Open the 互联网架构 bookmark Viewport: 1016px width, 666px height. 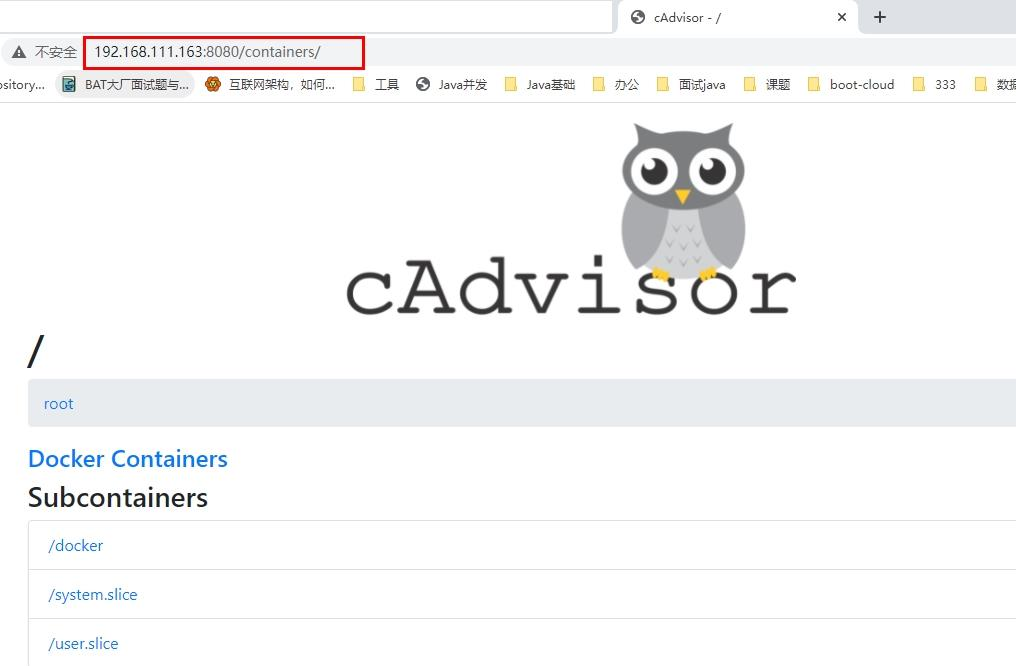tap(271, 85)
